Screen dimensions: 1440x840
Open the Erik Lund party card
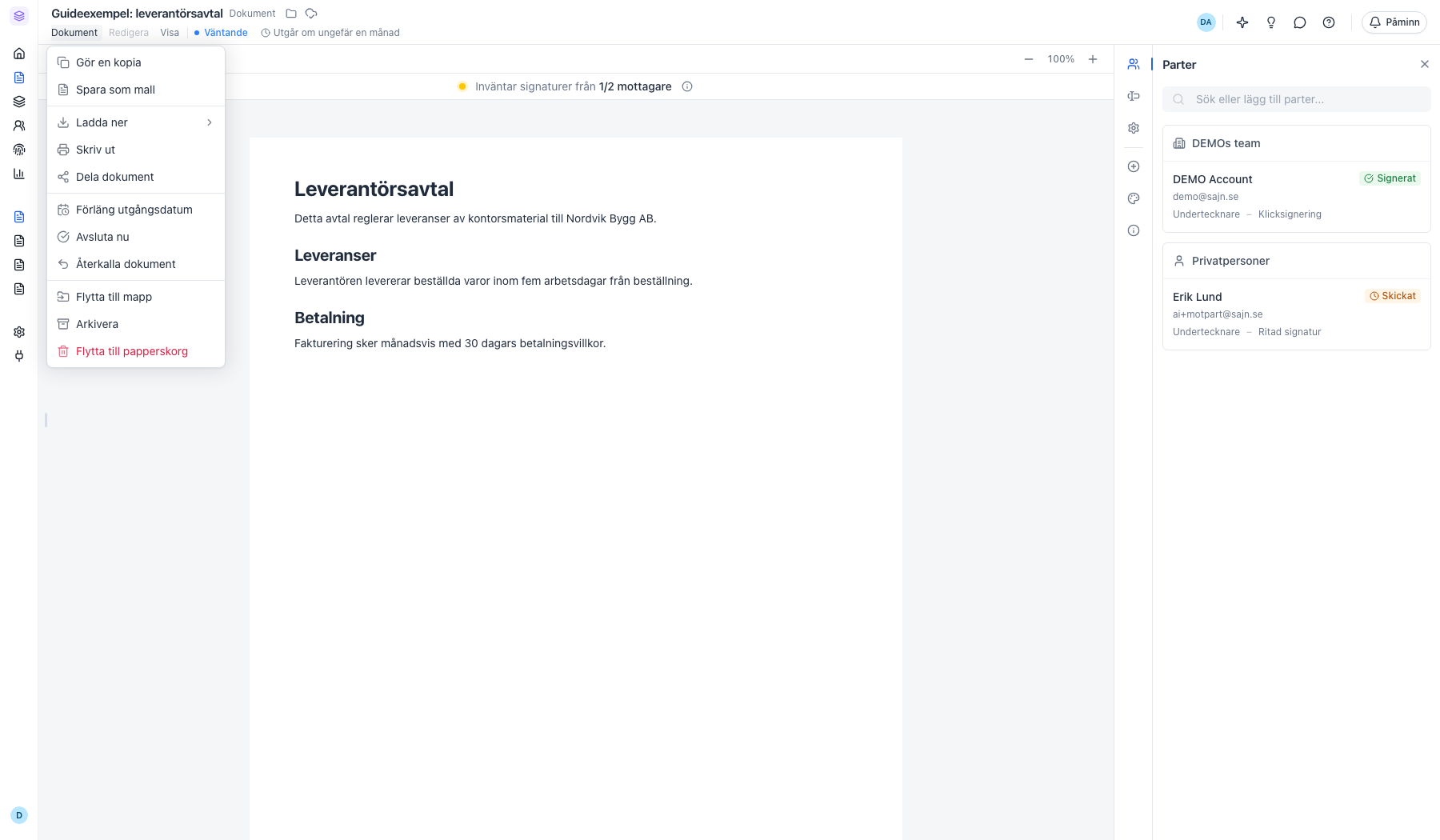point(1296,314)
